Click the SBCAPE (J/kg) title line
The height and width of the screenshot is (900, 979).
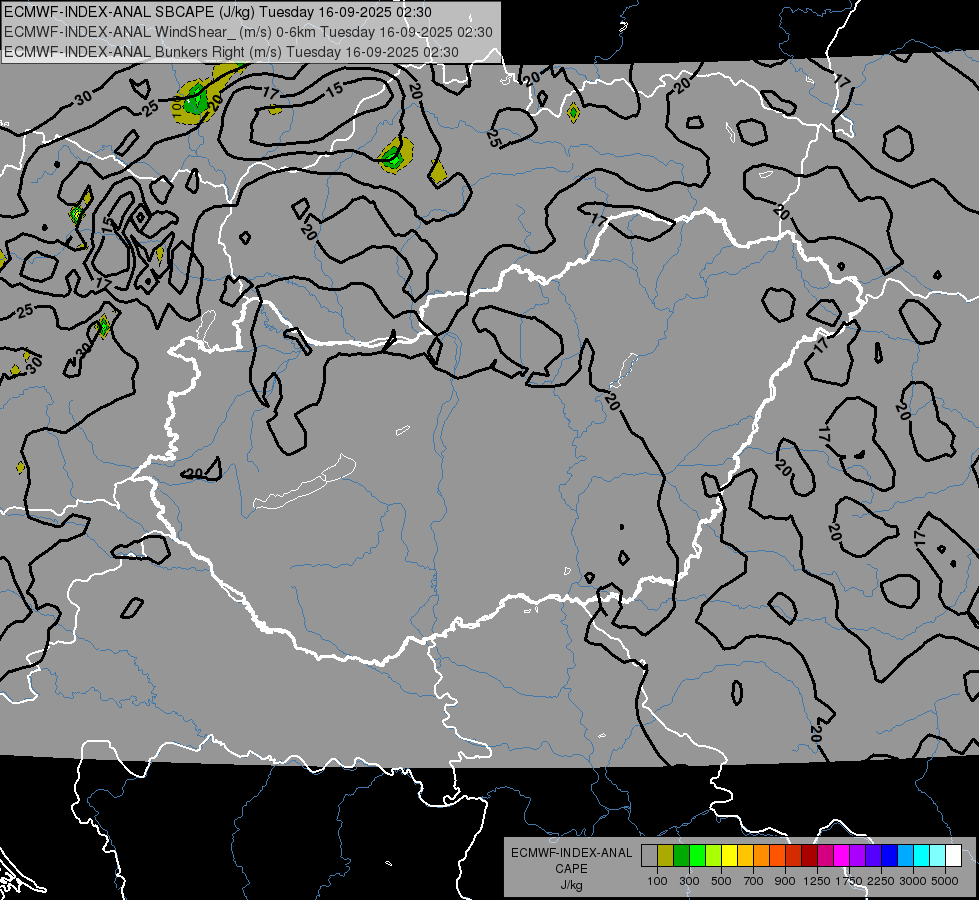(x=217, y=12)
